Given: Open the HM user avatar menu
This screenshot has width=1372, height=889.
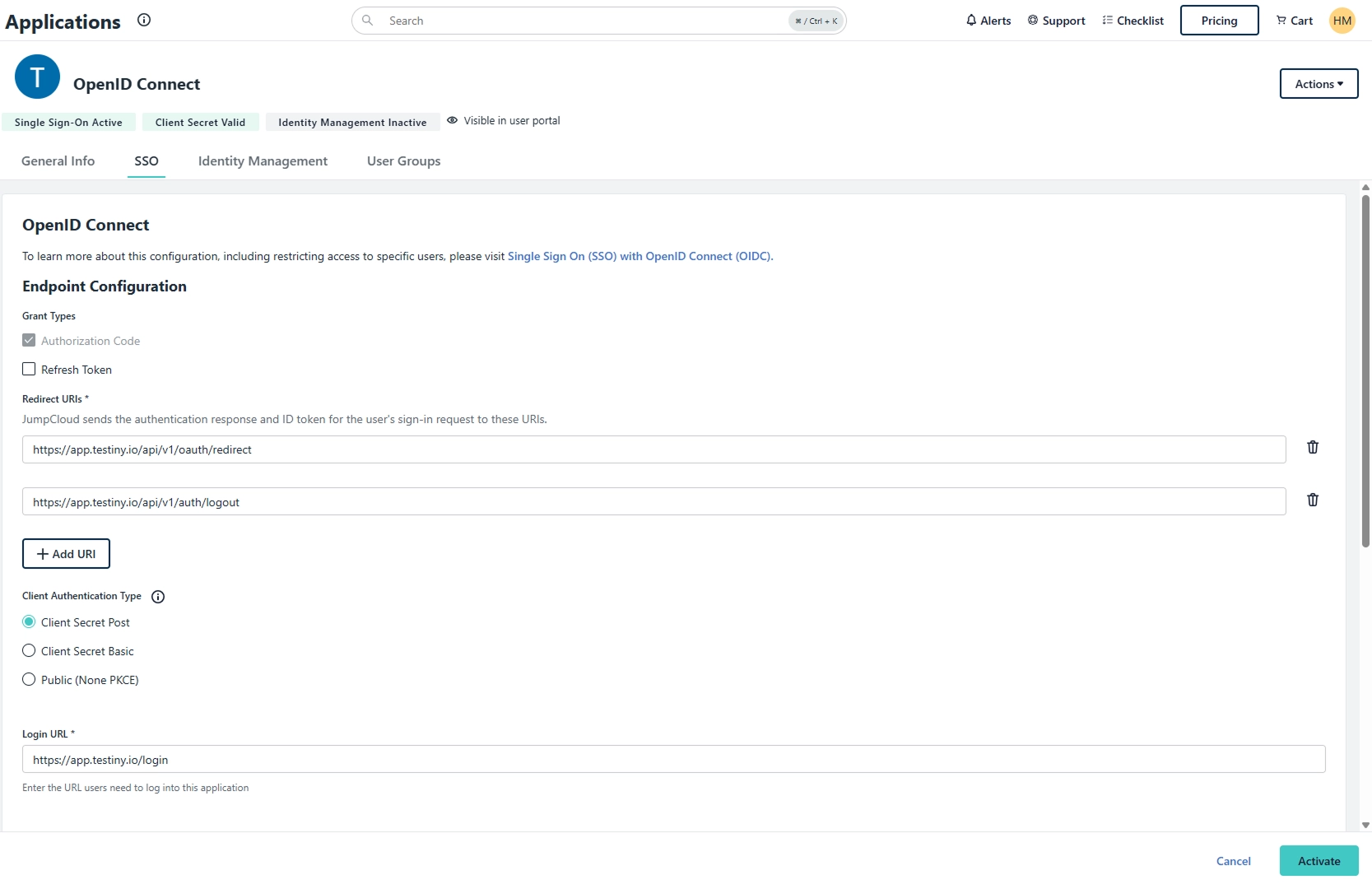Looking at the screenshot, I should pos(1342,21).
